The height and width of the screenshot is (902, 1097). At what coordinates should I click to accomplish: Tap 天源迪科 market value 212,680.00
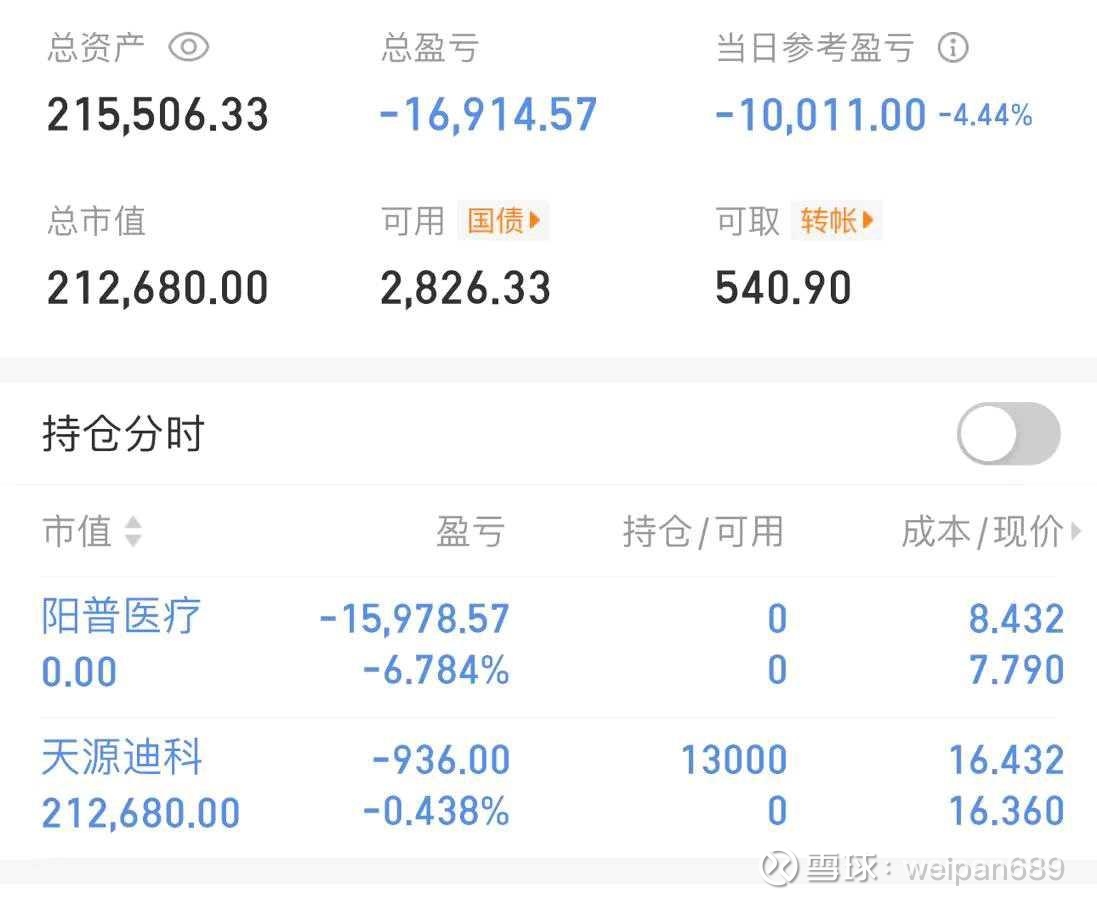(x=141, y=813)
